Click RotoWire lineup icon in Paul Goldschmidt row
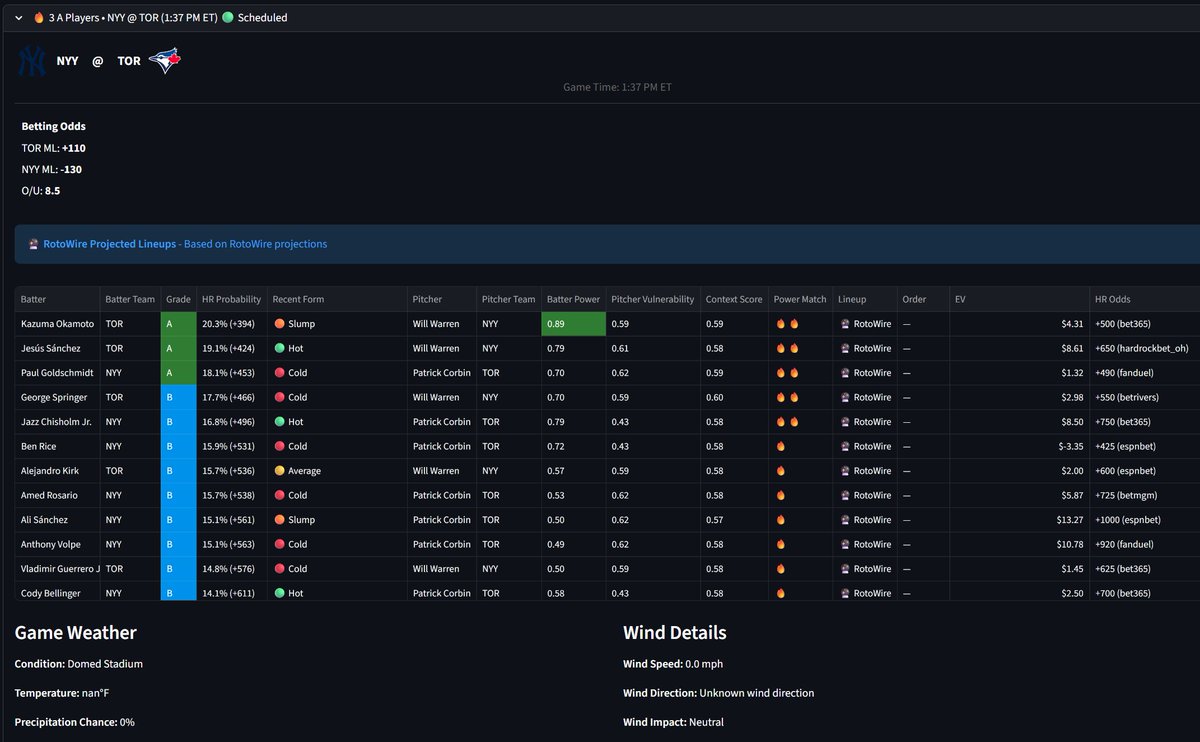 tap(845, 373)
